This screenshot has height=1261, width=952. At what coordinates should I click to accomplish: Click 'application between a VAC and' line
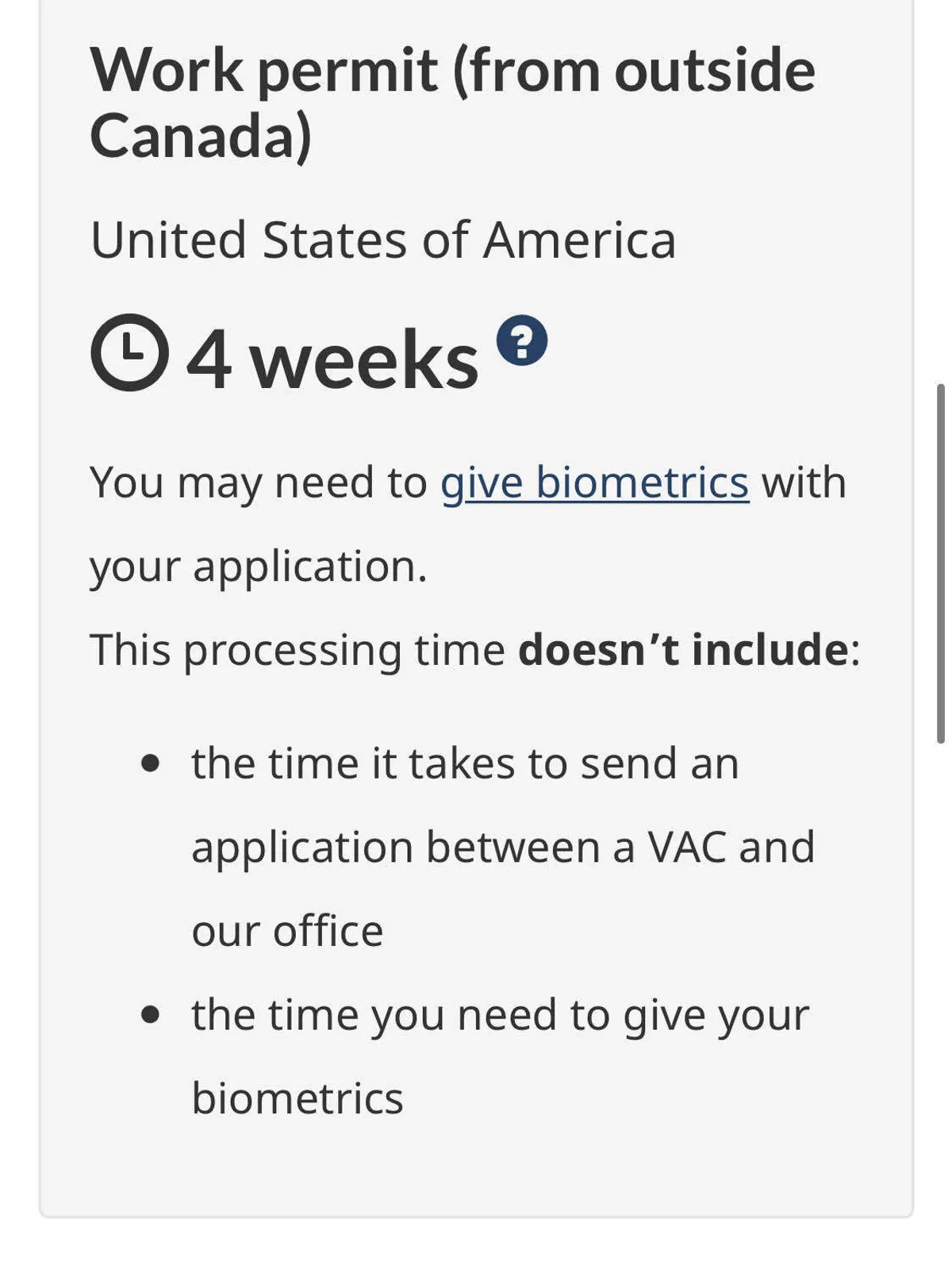point(503,847)
